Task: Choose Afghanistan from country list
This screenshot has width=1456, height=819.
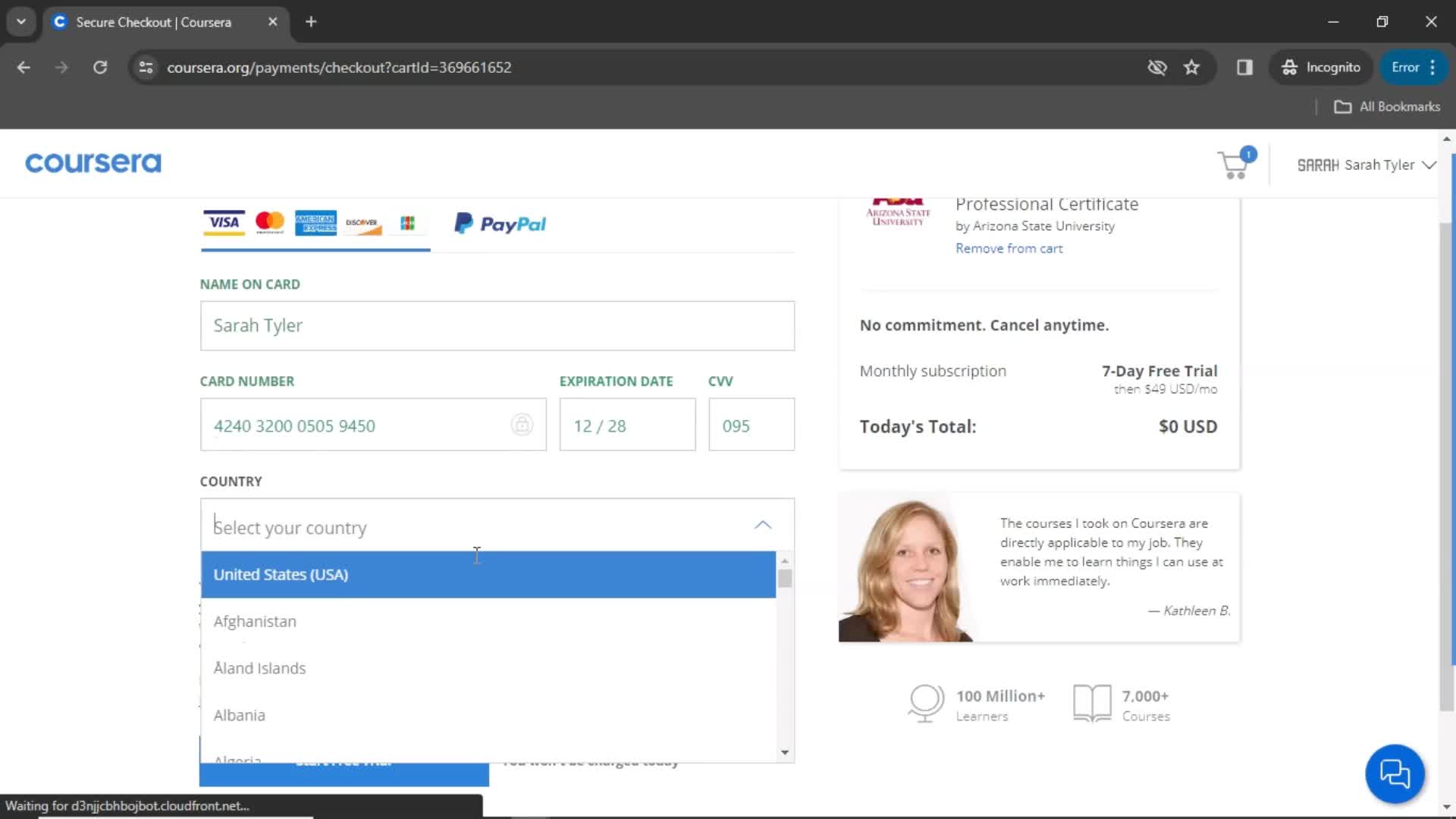Action: [x=488, y=622]
